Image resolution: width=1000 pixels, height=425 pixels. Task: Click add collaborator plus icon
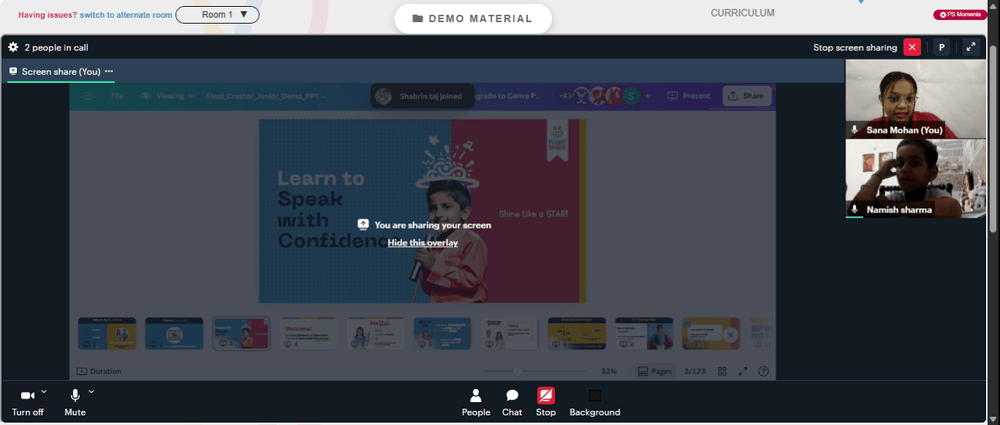(647, 96)
